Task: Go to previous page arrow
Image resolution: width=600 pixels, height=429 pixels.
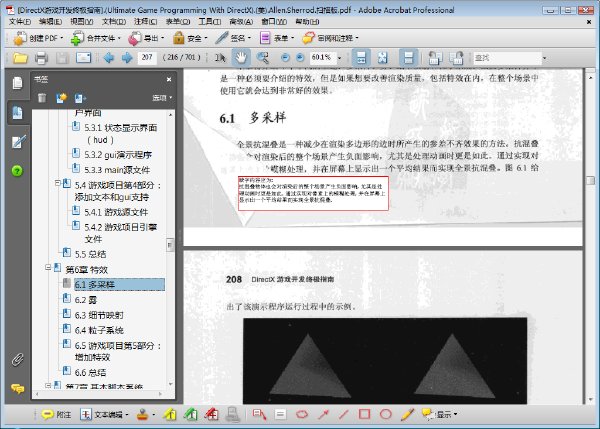Action: click(x=109, y=58)
